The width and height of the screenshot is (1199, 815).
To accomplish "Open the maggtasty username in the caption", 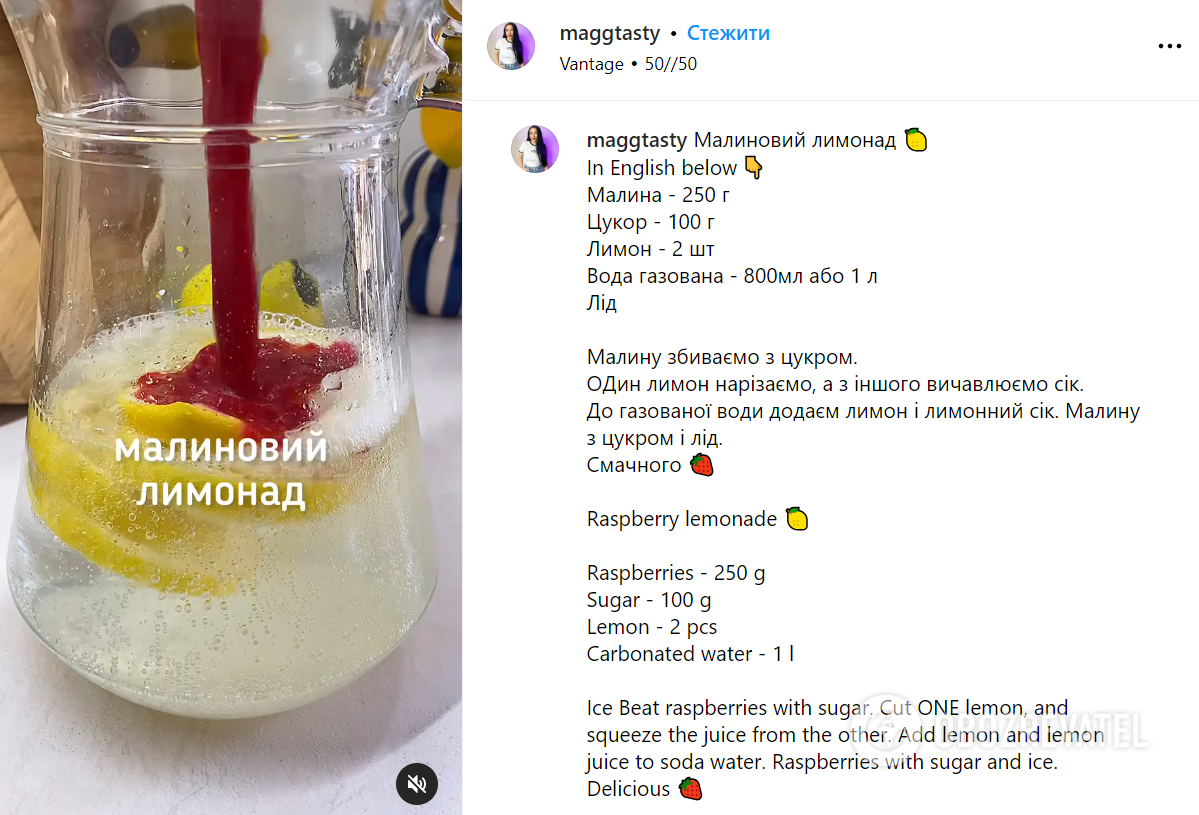I will pyautogui.click(x=636, y=141).
